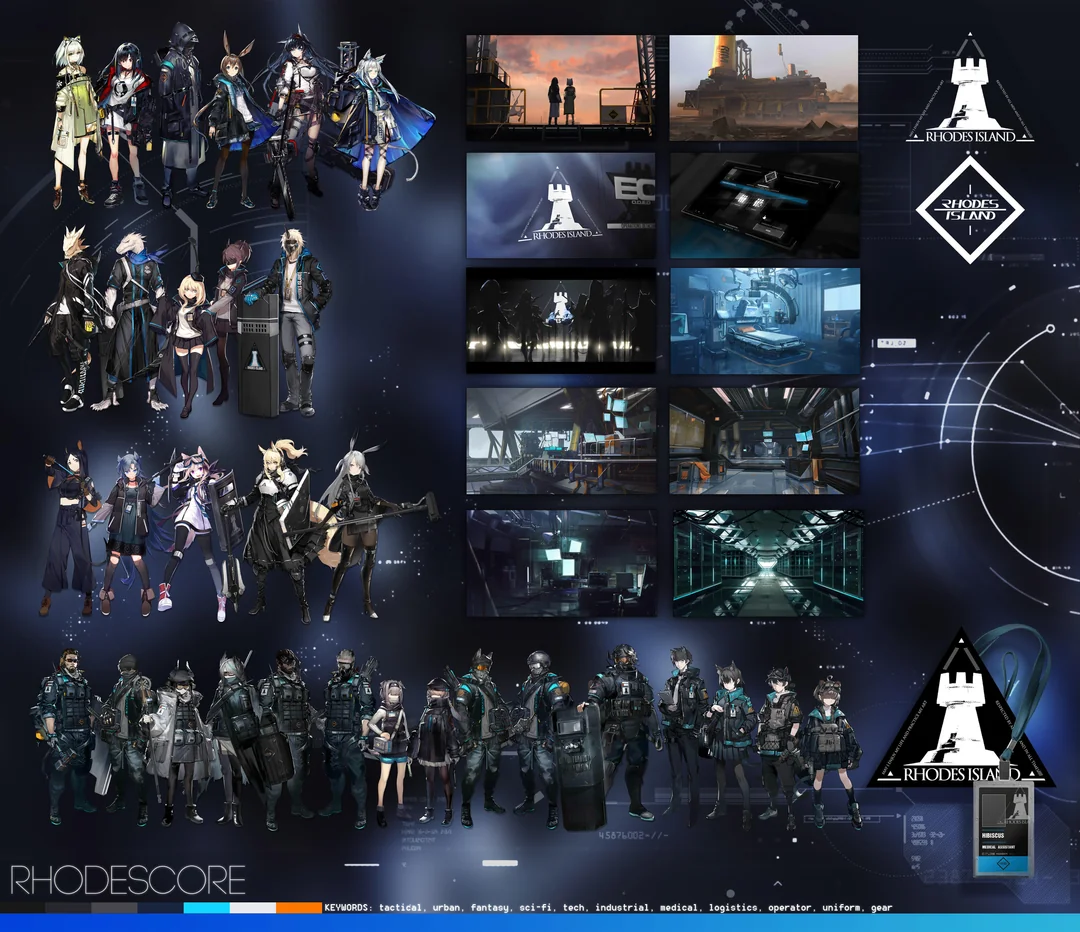Image resolution: width=1080 pixels, height=932 pixels.
Task: Click the keyword "operator"
Action: 791,908
